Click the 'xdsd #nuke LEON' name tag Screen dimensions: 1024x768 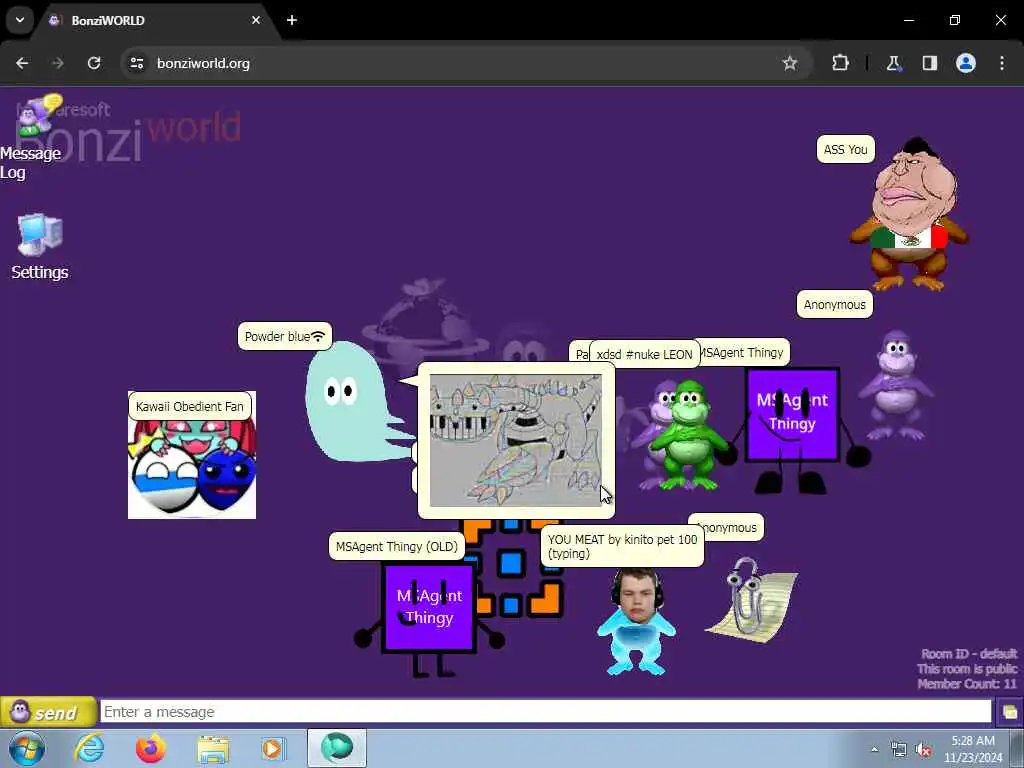pyautogui.click(x=644, y=355)
